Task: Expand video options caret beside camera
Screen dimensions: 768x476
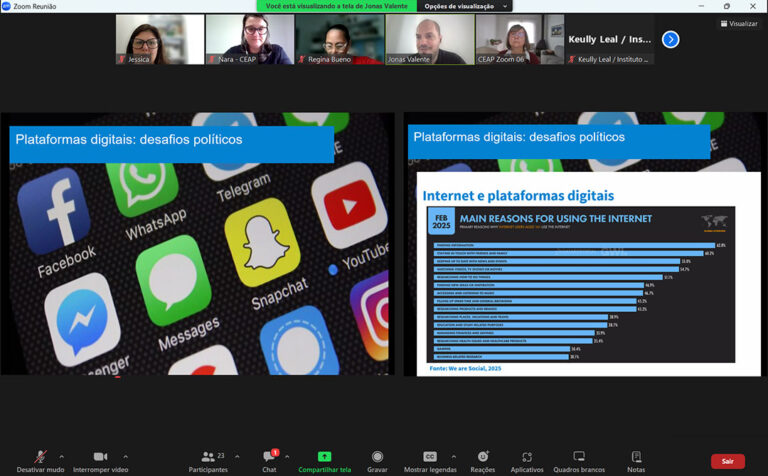Action: pyautogui.click(x=125, y=456)
